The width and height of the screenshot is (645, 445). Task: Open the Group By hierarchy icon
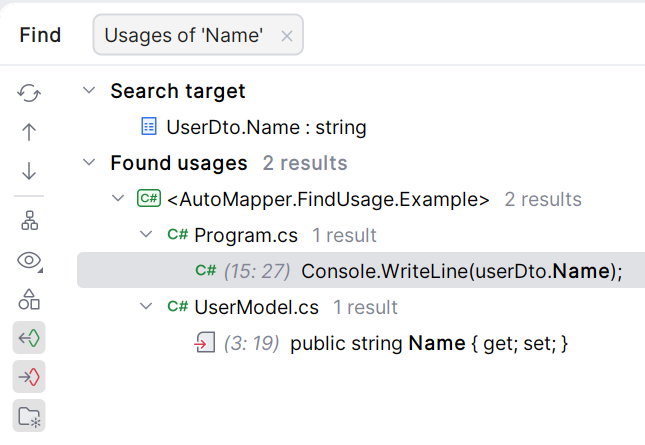29,220
